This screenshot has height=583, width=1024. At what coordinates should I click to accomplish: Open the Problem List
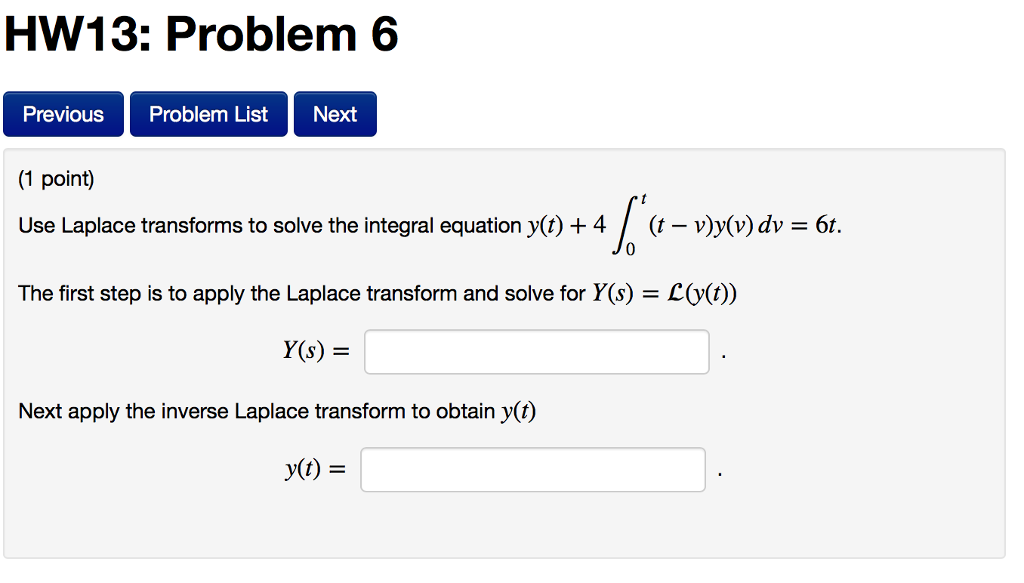208,114
